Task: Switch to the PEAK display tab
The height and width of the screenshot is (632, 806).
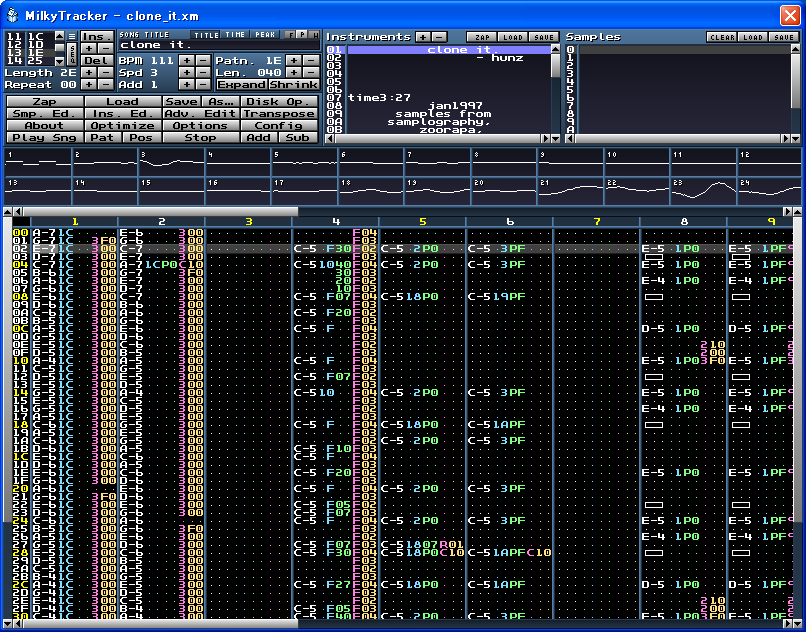Action: 265,35
